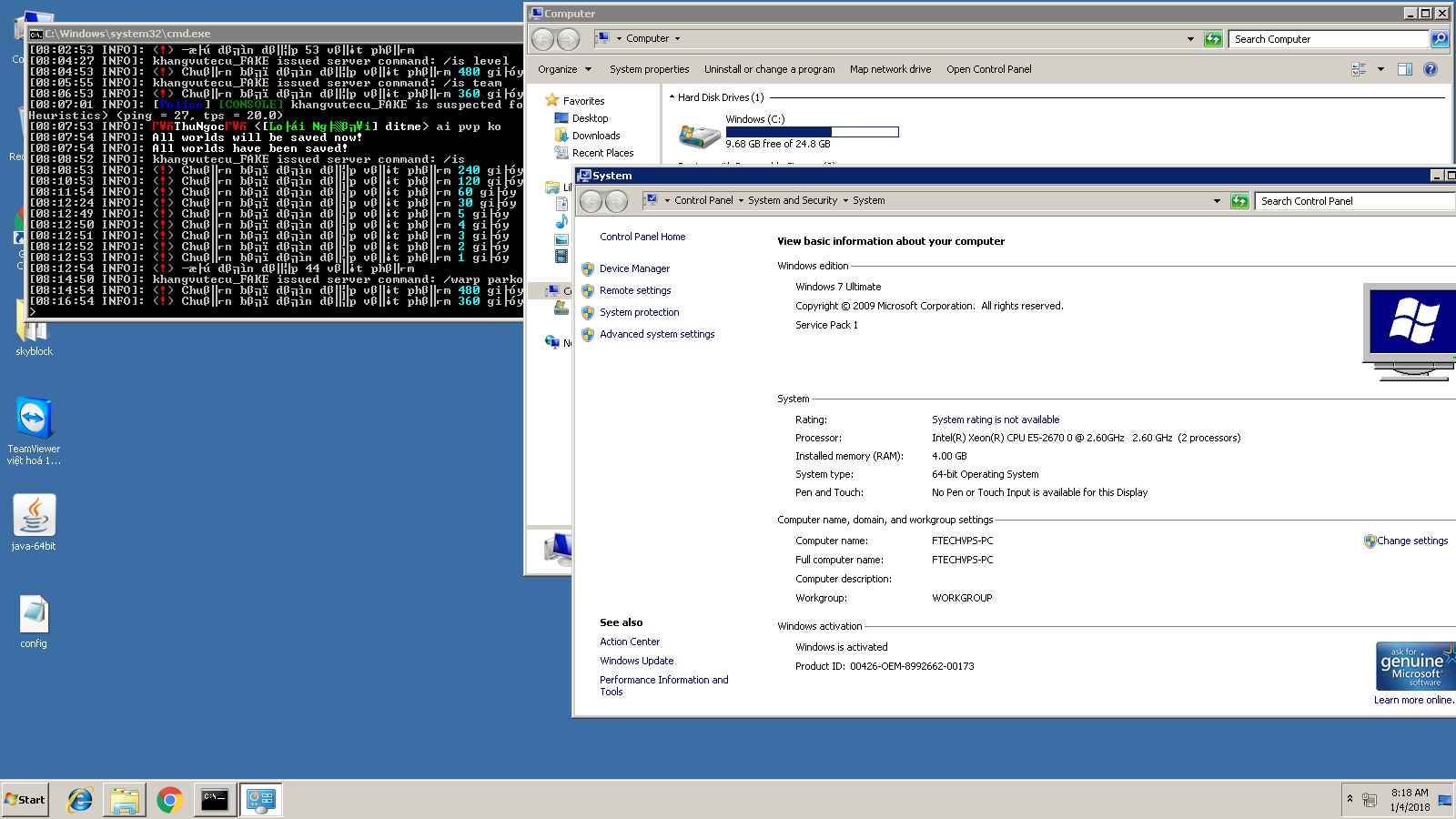Viewport: 1456px width, 819px height.
Task: Open Device Manager link
Action: pyautogui.click(x=634, y=268)
